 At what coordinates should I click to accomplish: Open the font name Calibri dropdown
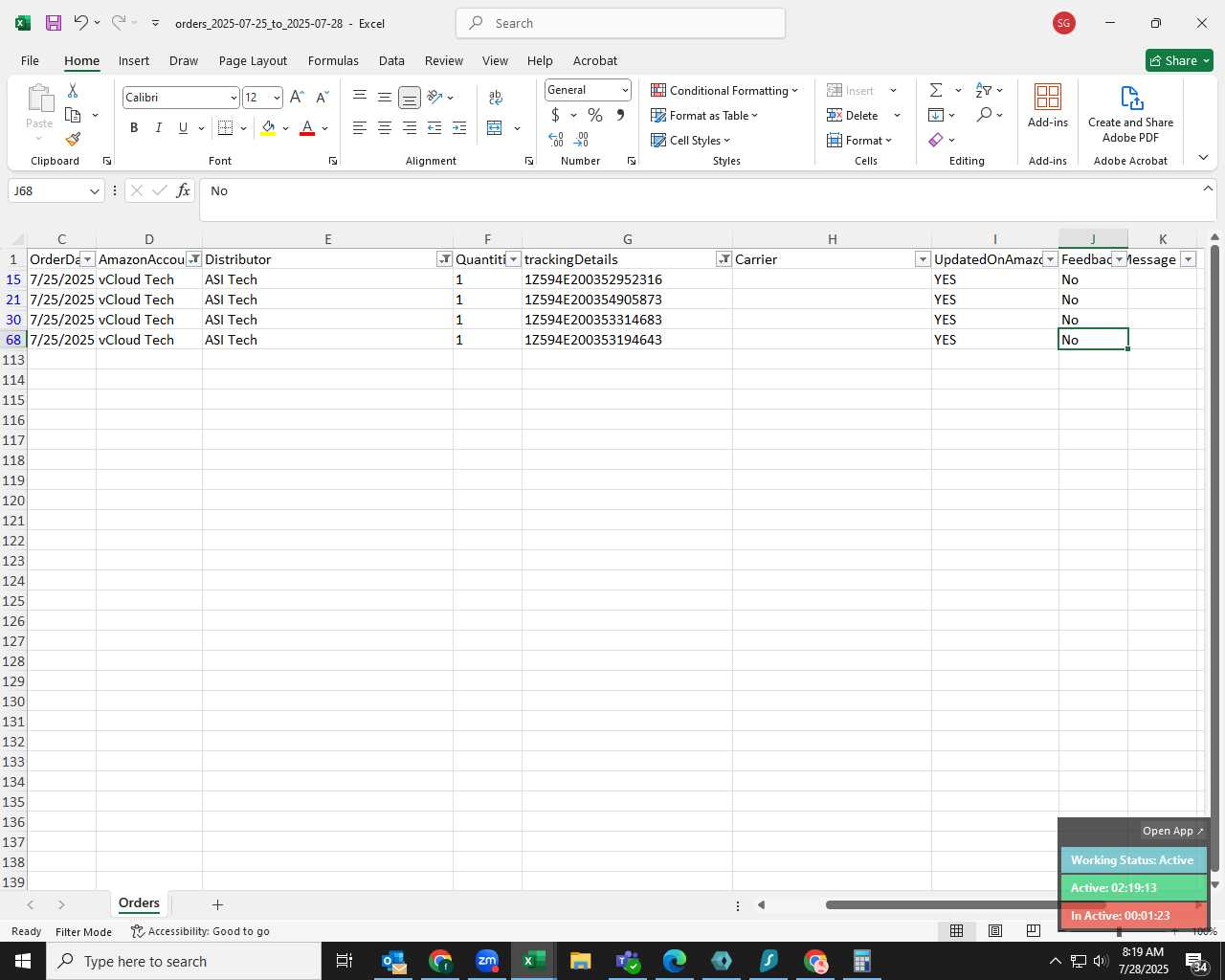[233, 98]
